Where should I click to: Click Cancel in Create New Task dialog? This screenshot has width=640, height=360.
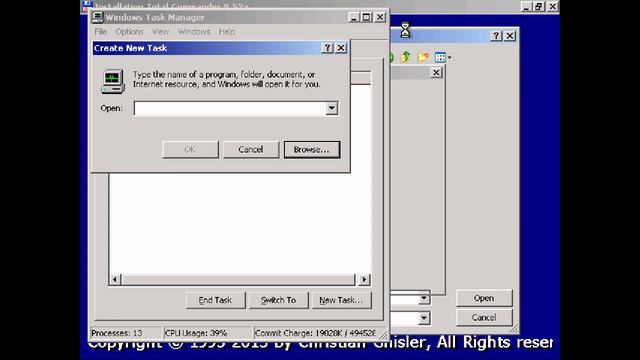[251, 149]
